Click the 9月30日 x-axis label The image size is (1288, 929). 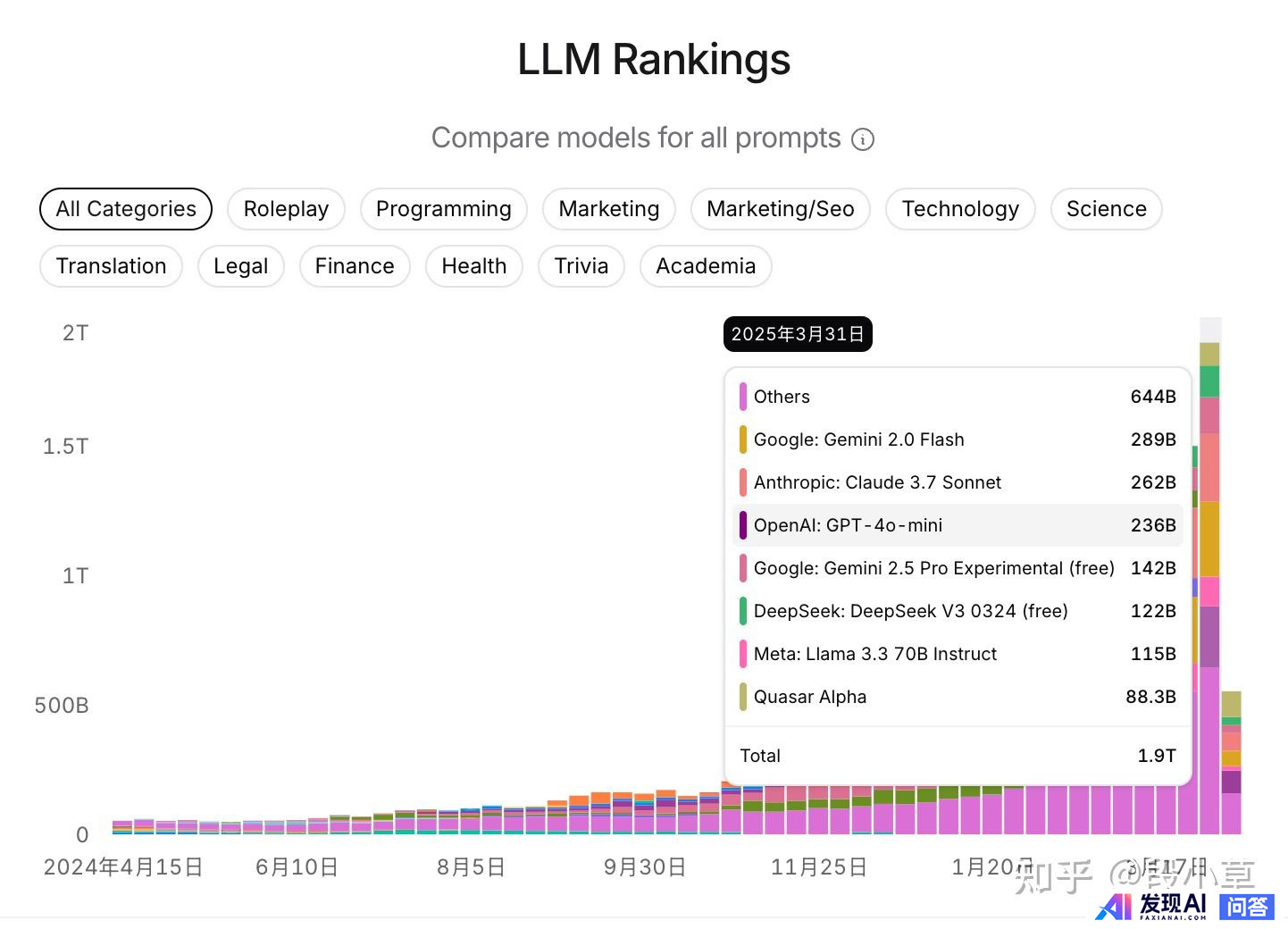click(645, 867)
